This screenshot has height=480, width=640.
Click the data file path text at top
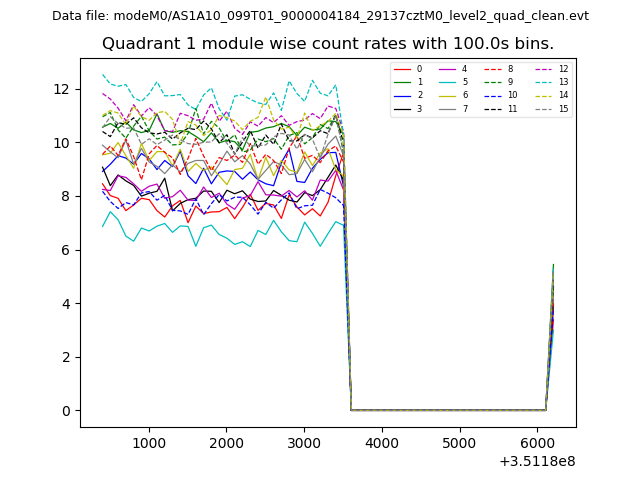click(320, 16)
